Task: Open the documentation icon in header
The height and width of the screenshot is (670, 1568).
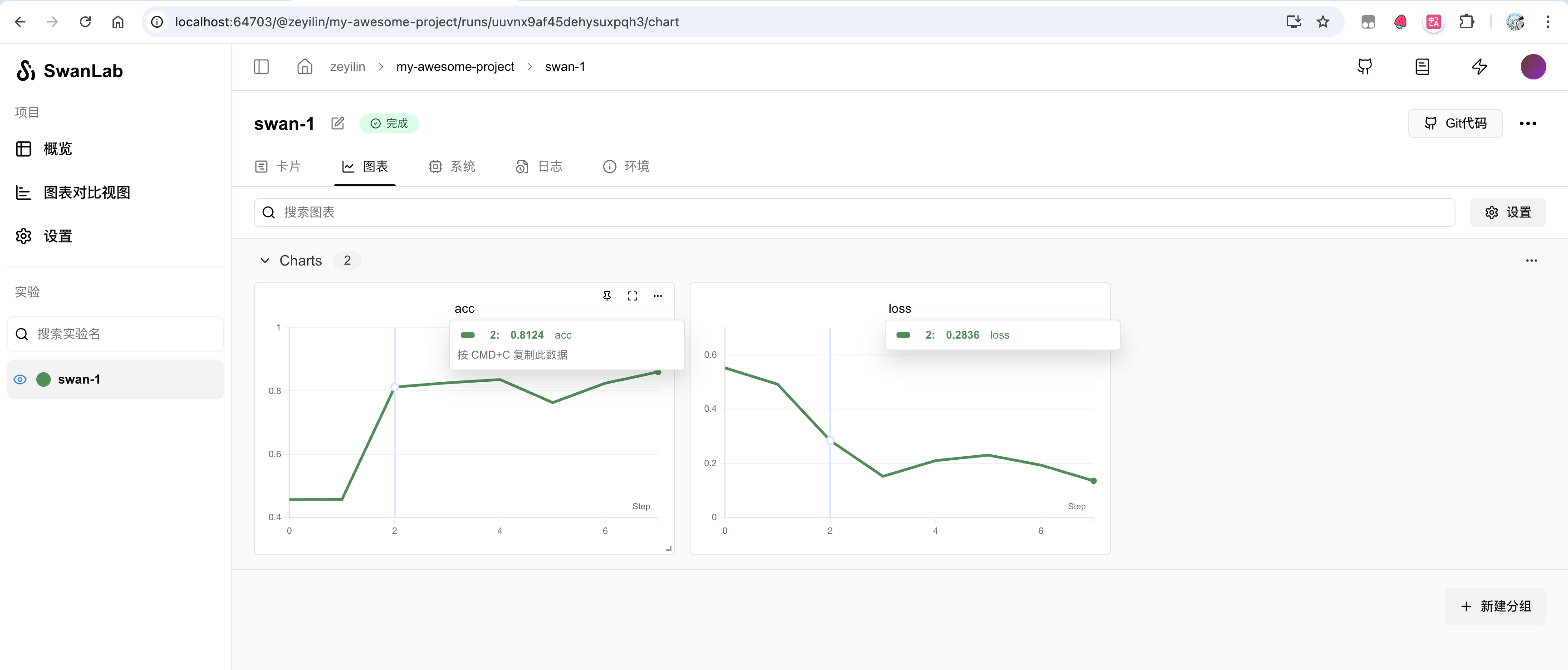Action: point(1422,66)
